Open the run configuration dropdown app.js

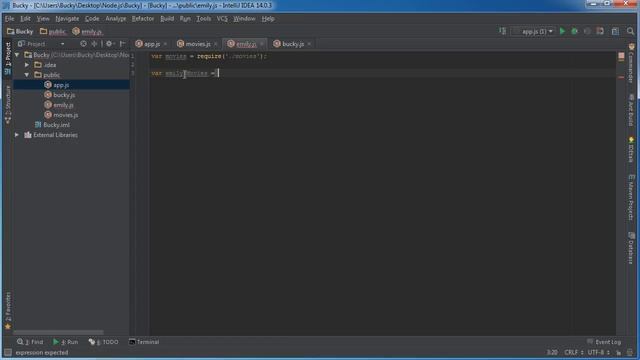point(533,31)
